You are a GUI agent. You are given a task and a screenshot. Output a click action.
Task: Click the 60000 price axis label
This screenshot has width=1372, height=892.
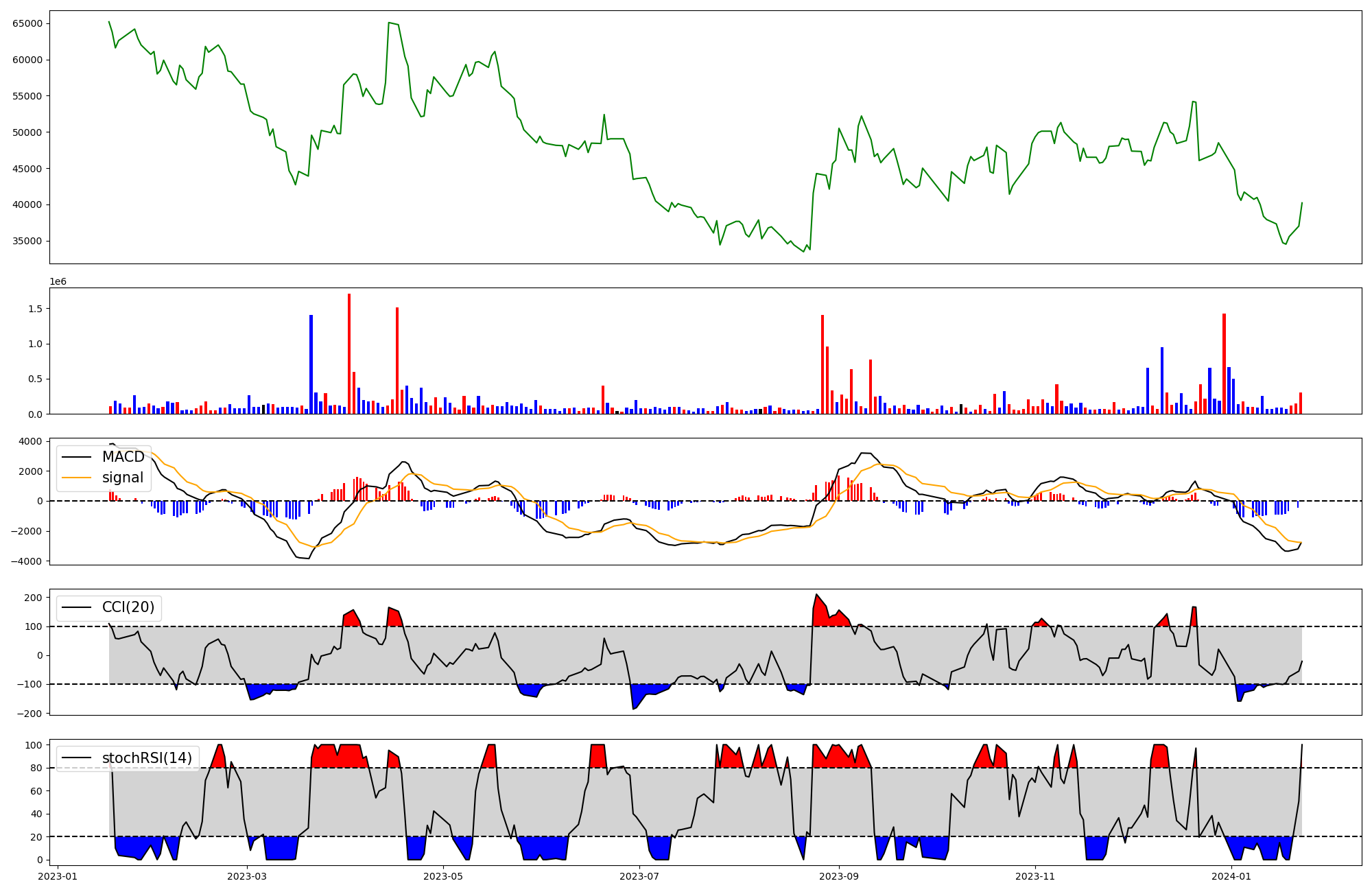click(x=27, y=60)
